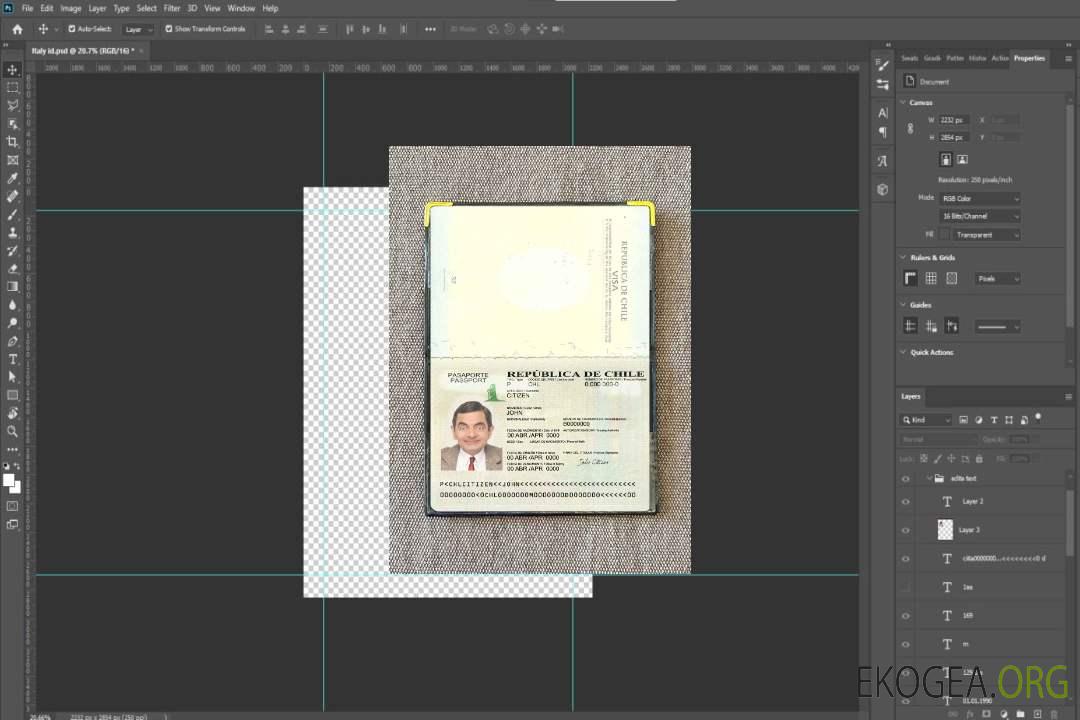Select the Crop tool
The image size is (1080, 720).
click(12, 142)
